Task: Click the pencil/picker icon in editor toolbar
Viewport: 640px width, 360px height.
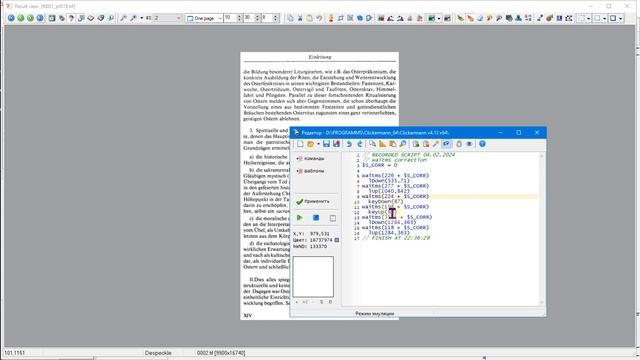Action: pyautogui.click(x=436, y=144)
